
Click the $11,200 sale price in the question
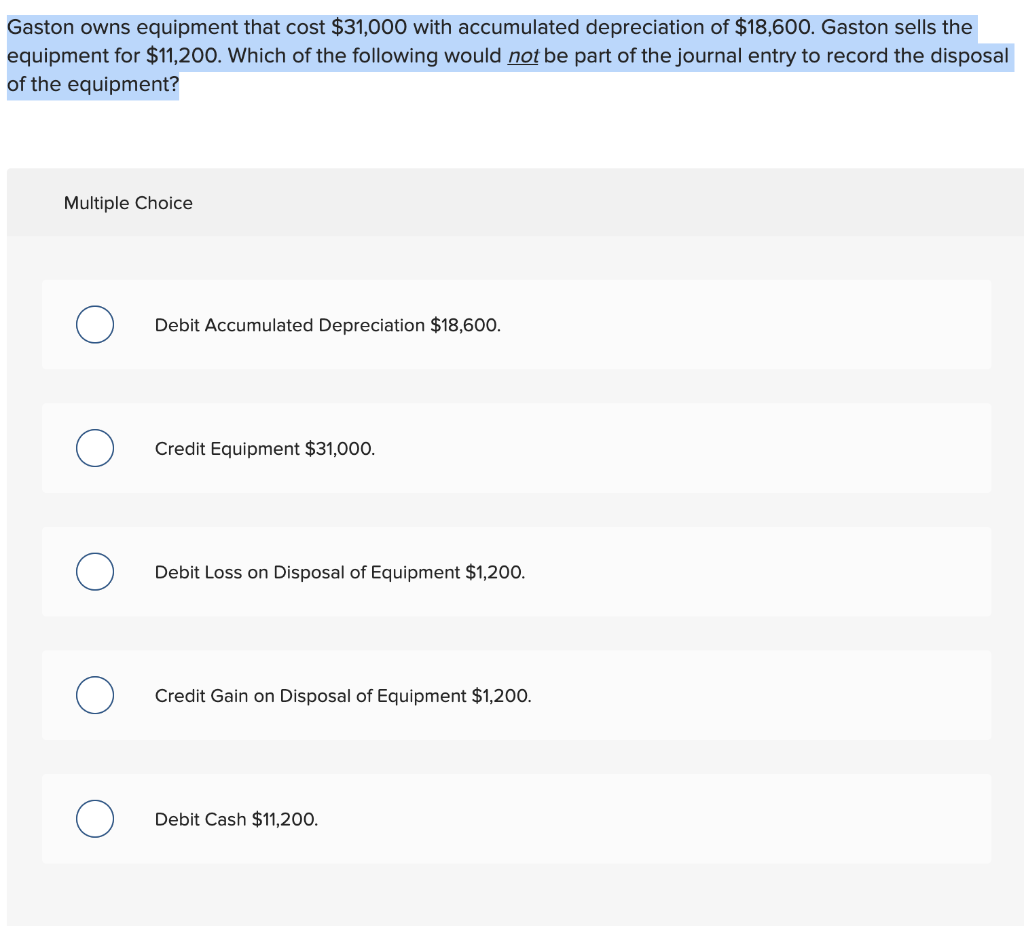pyautogui.click(x=184, y=56)
